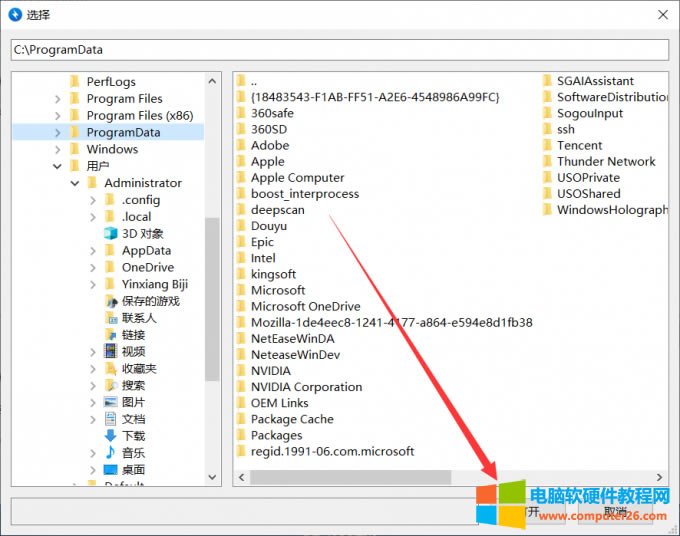The width and height of the screenshot is (680, 536).
Task: Click the 联系人 contacts icon
Action: [110, 318]
